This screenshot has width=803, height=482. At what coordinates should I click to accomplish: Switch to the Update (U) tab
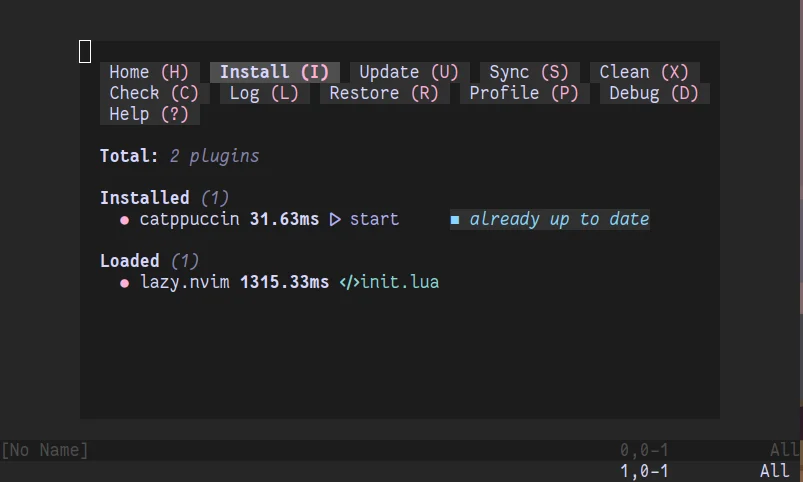pyautogui.click(x=409, y=72)
